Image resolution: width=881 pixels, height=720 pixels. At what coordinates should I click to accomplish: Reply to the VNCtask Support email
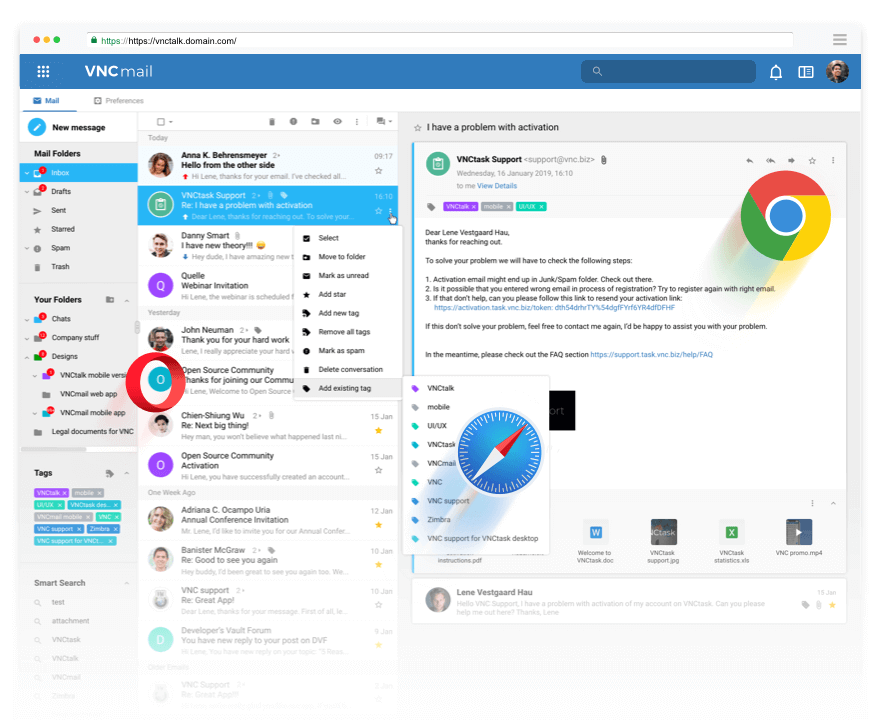coord(750,161)
